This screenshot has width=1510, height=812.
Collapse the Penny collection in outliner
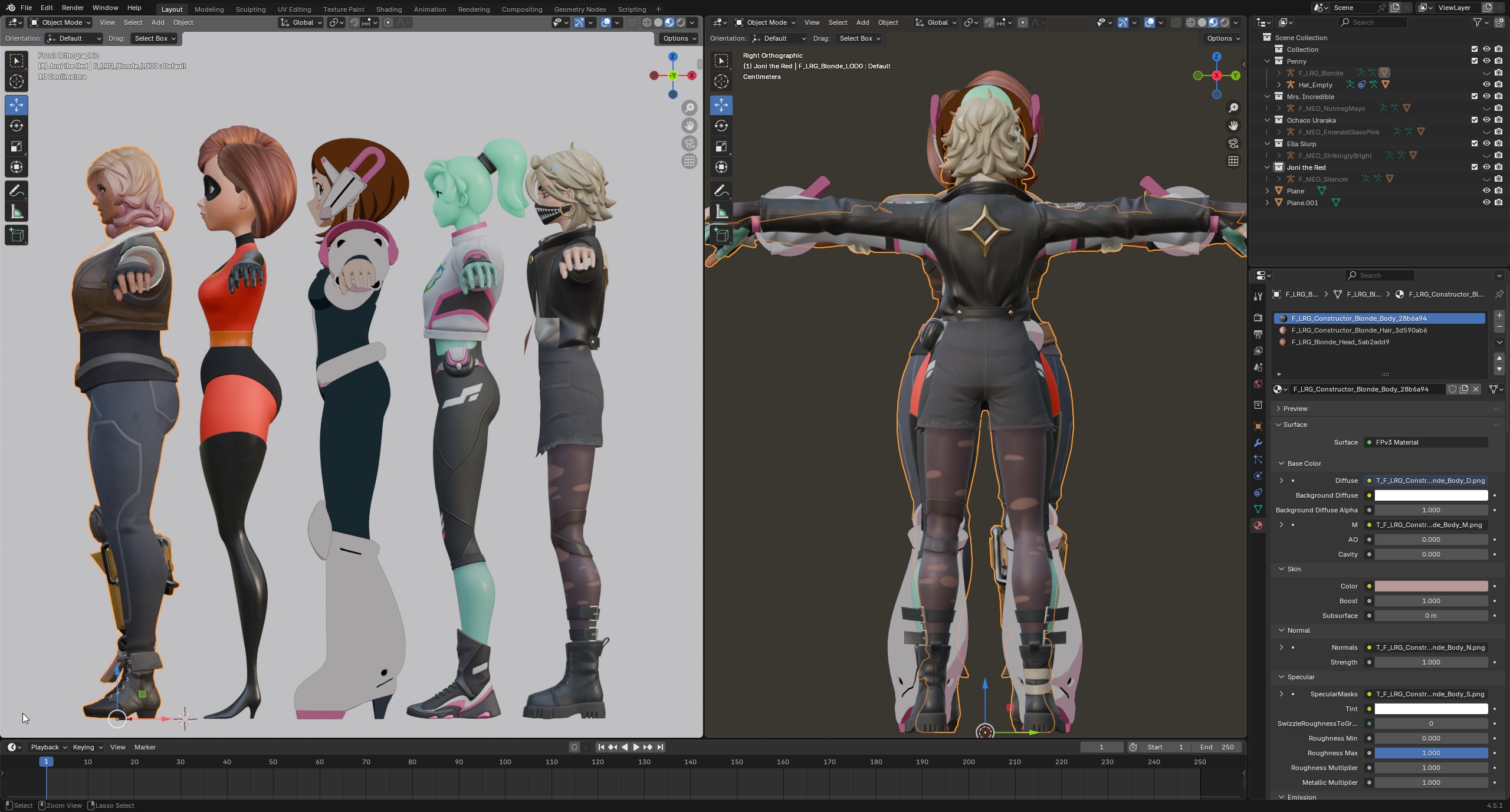click(x=1267, y=61)
